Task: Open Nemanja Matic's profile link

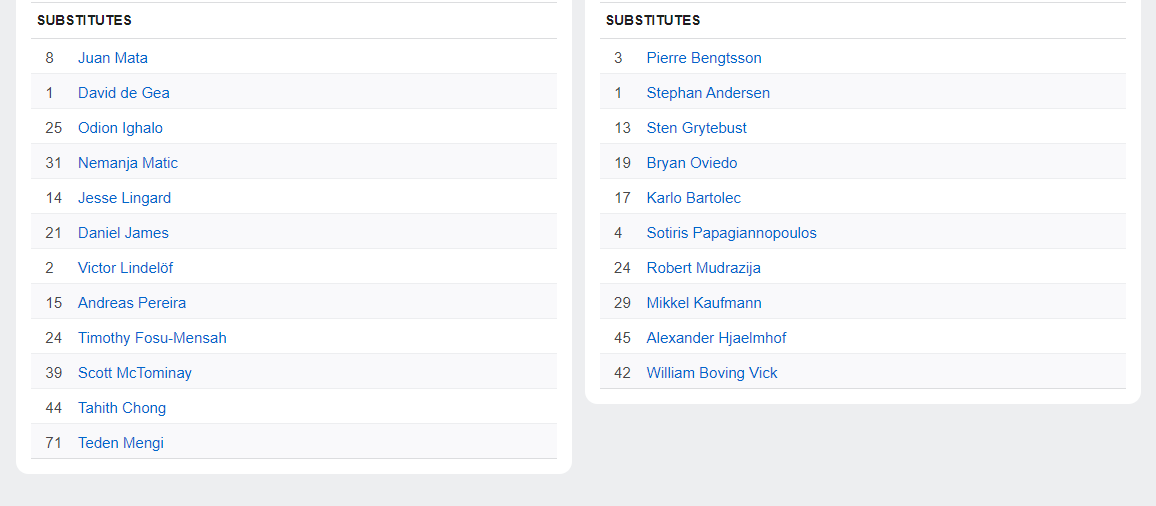Action: (128, 163)
